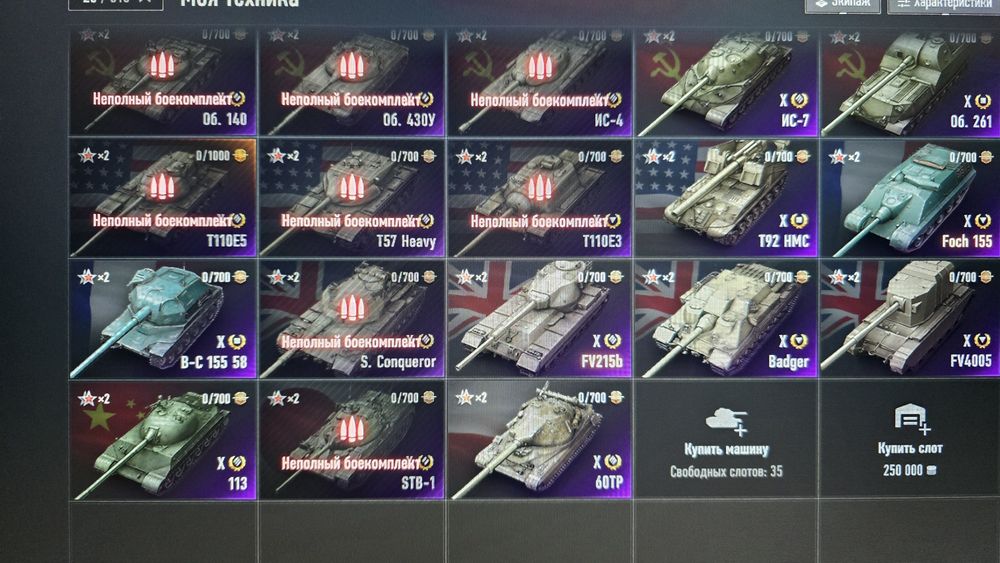Click the ammo warning icon on Об. 140
Image resolution: width=1000 pixels, height=563 pixels.
[161, 66]
